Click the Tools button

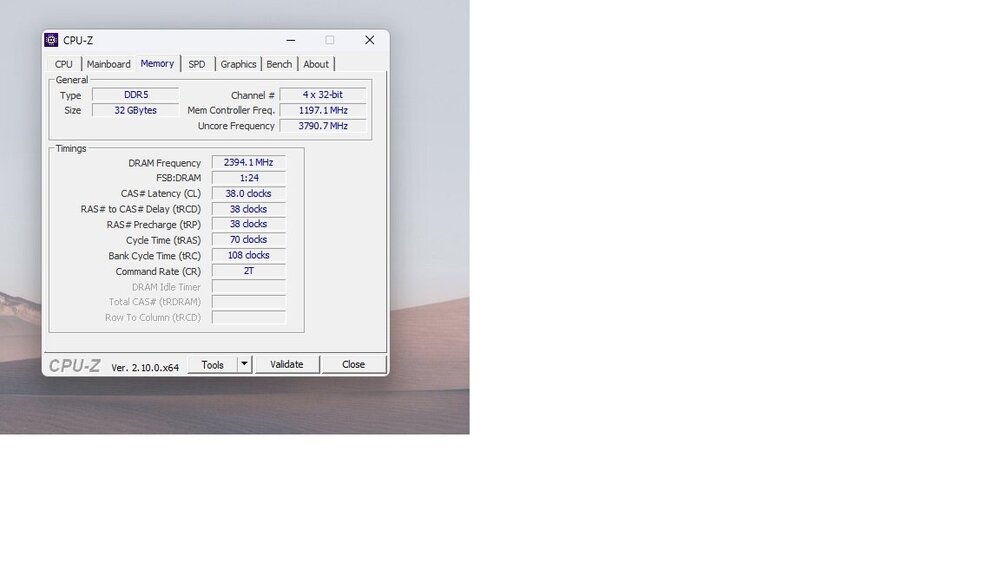tap(212, 365)
